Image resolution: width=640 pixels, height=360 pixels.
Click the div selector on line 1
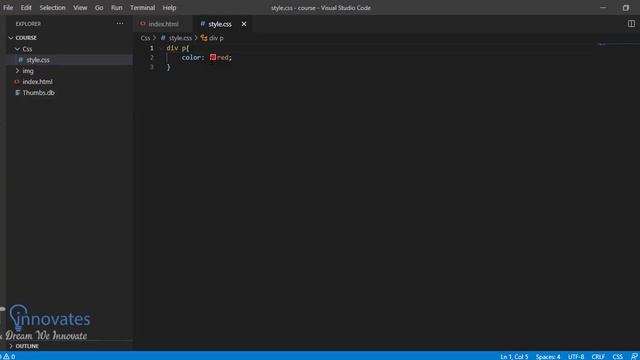[172, 48]
